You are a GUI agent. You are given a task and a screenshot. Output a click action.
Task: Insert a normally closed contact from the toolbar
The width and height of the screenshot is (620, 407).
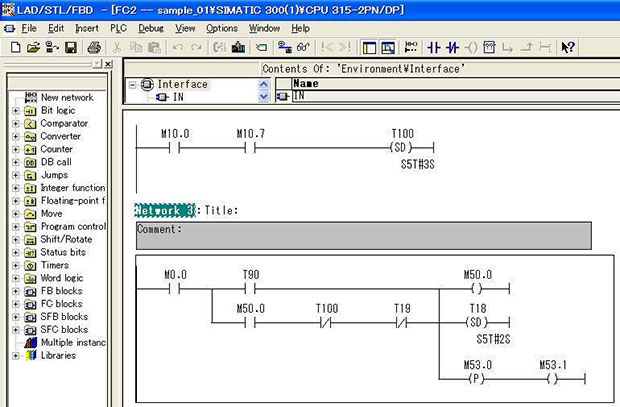click(453, 47)
